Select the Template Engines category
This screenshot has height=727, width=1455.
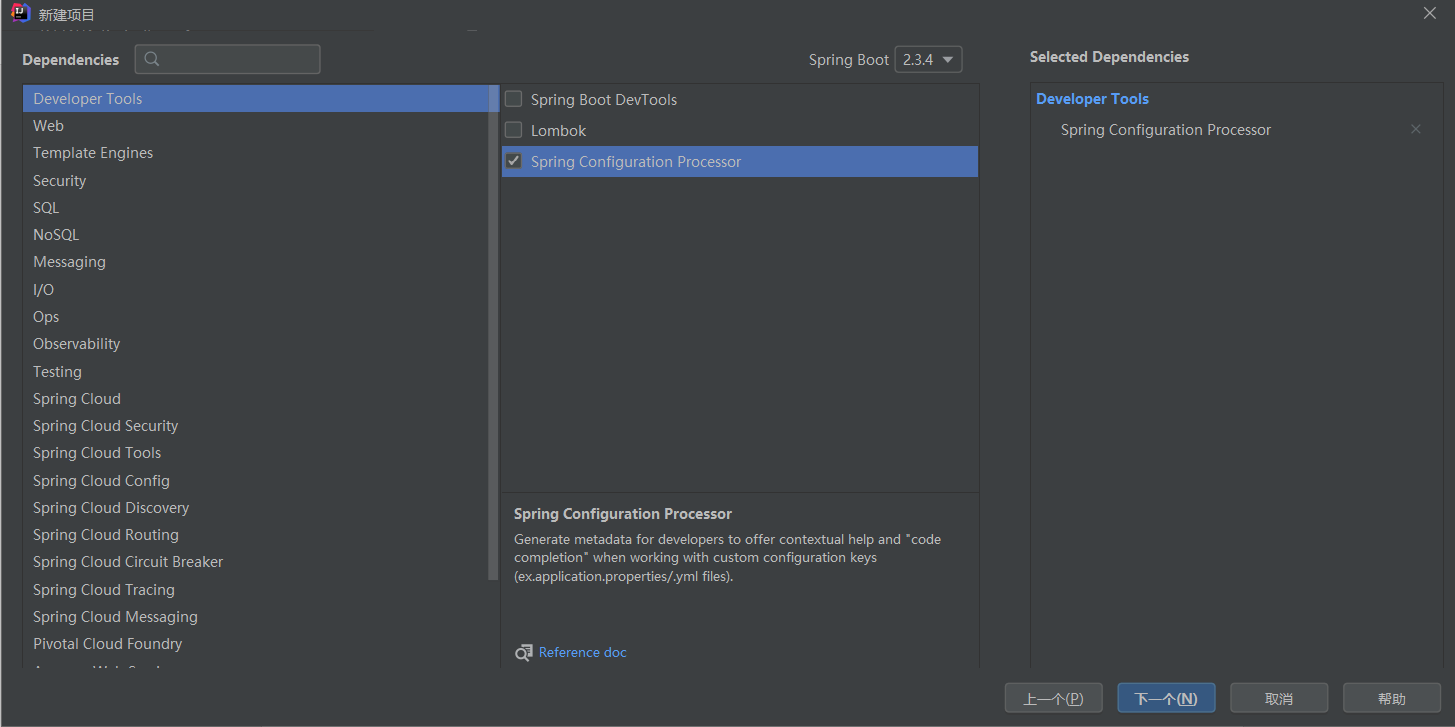[x=256, y=153]
